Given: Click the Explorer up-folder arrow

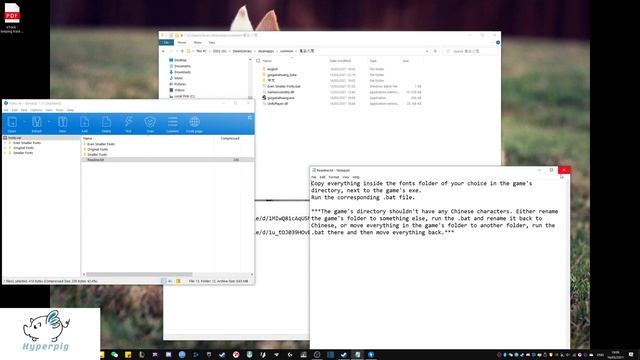Looking at the screenshot, I should point(182,51).
